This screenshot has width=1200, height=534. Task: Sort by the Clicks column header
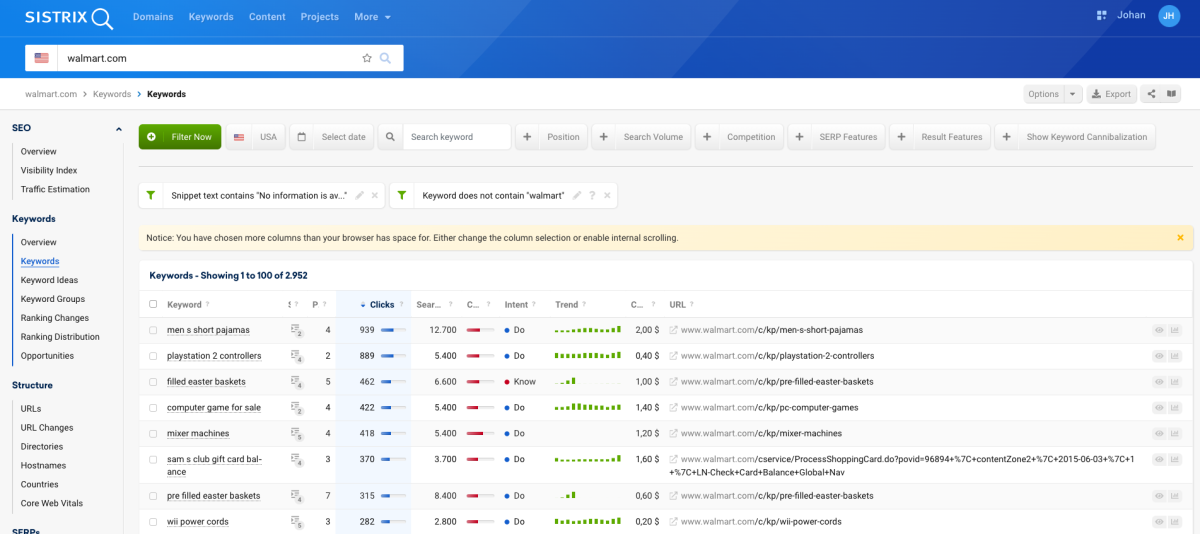pyautogui.click(x=381, y=305)
